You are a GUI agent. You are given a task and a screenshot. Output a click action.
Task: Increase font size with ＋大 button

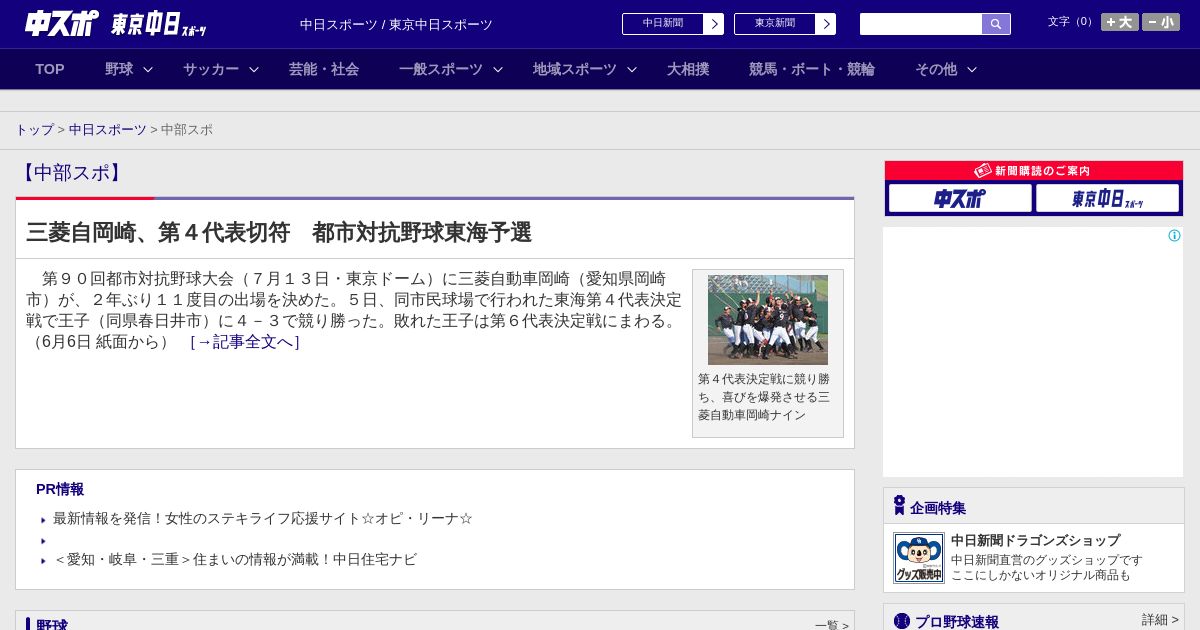coord(1120,22)
